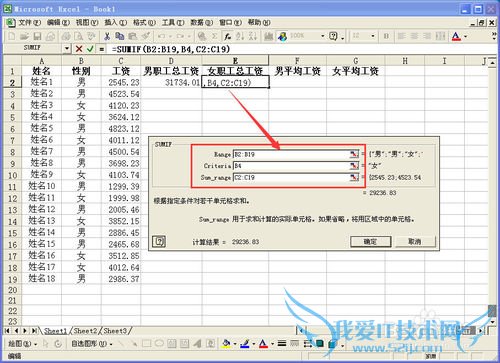This screenshot has width=500, height=363.
Task: Open the Chart Wizard icon
Action: [x=269, y=36]
